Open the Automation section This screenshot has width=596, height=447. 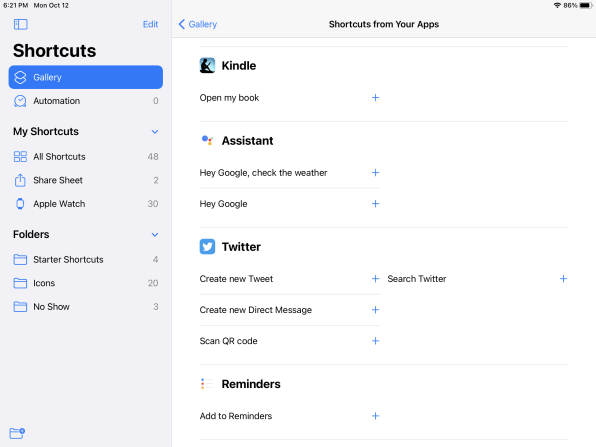[86, 101]
